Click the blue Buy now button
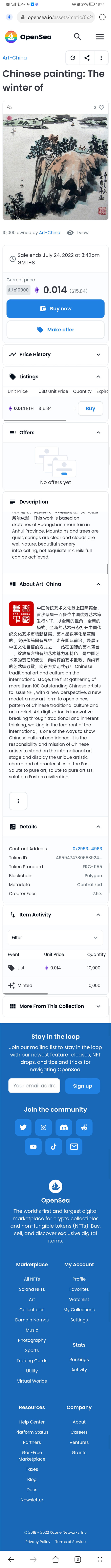 pos(55,309)
